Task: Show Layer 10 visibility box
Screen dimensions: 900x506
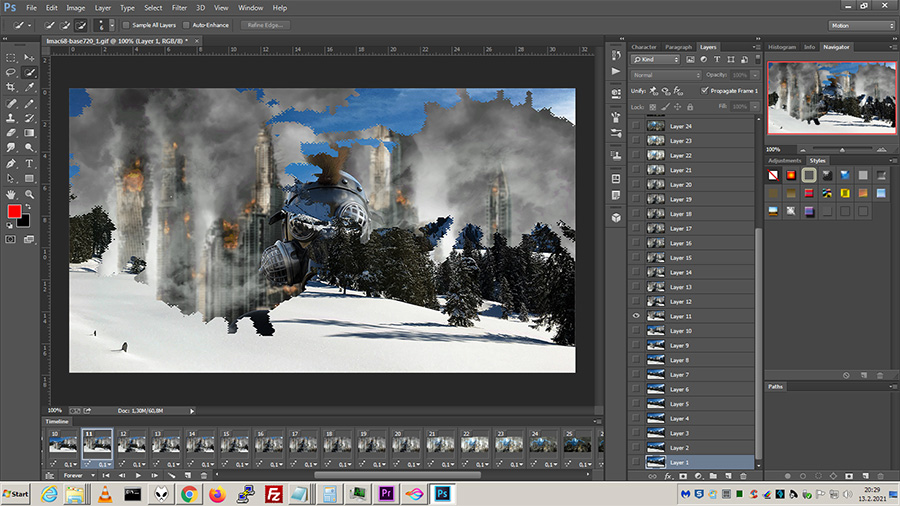Action: click(636, 330)
